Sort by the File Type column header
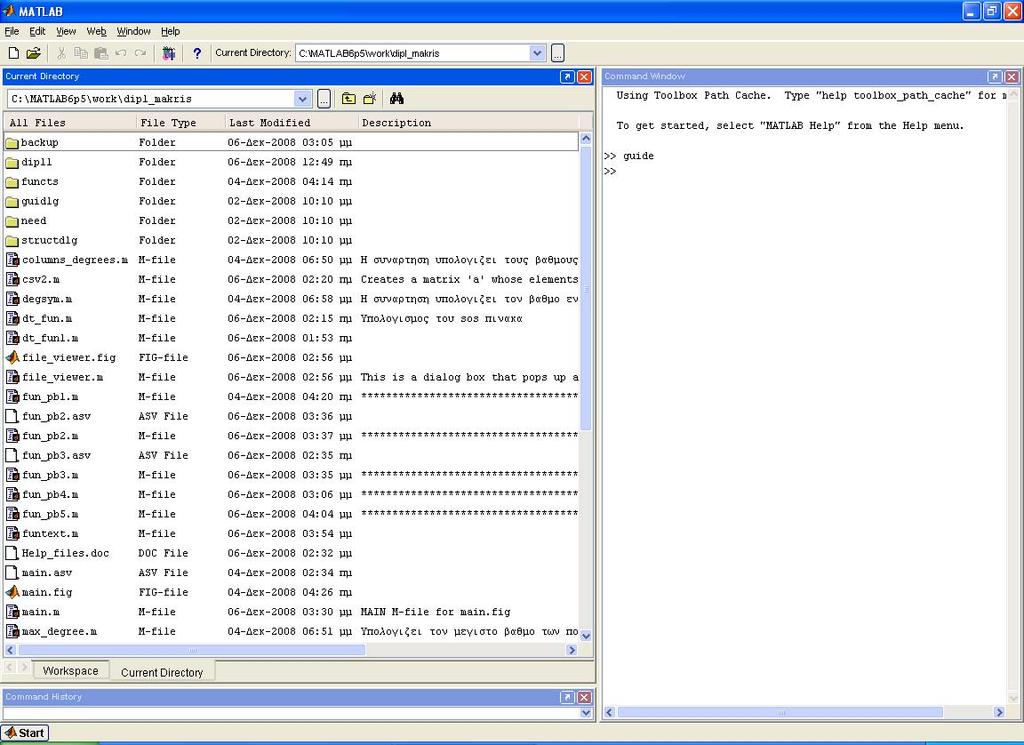1024x745 pixels. click(x=180, y=123)
